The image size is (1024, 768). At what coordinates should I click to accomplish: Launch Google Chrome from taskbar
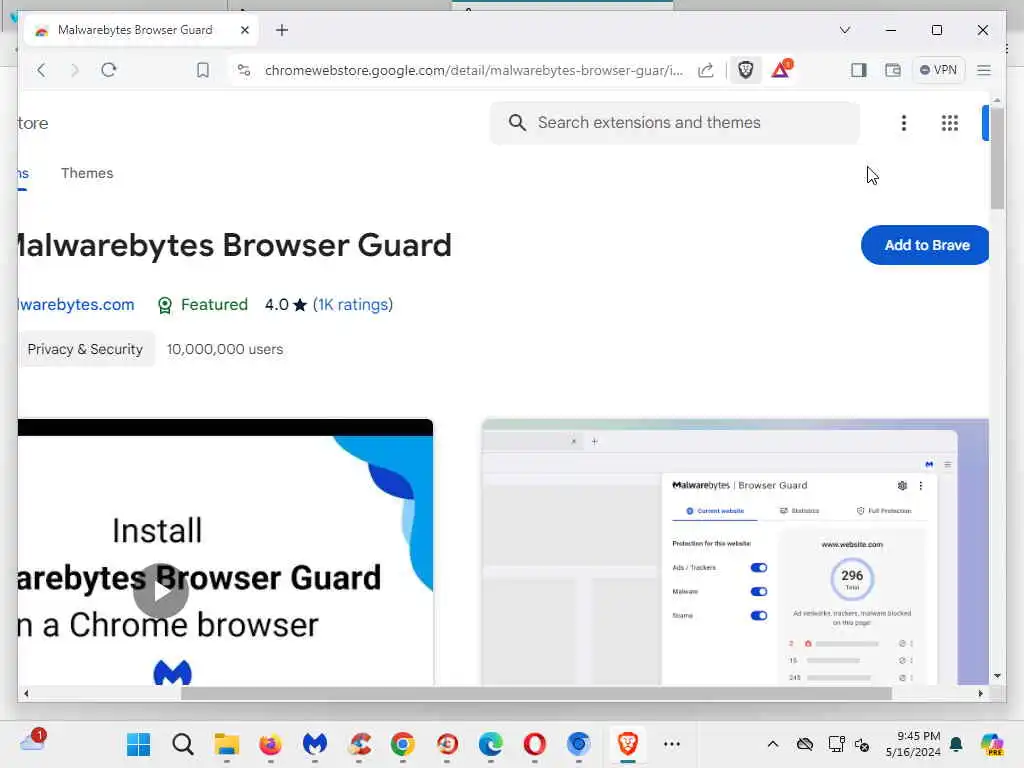pyautogui.click(x=403, y=744)
